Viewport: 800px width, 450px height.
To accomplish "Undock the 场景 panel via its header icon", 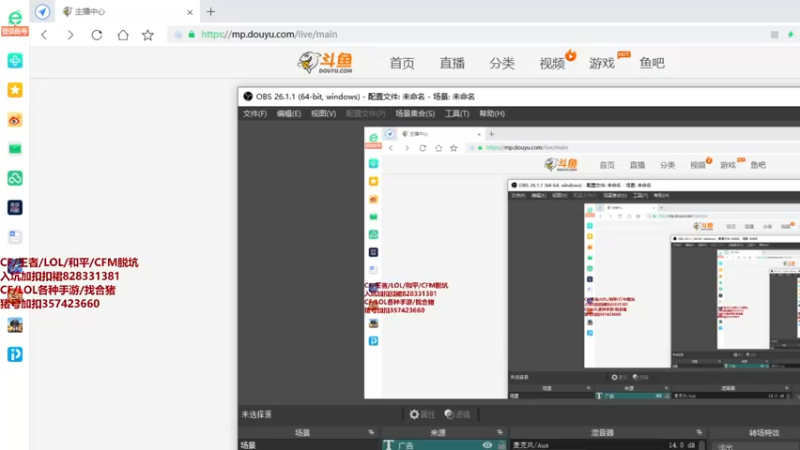I will [x=371, y=433].
